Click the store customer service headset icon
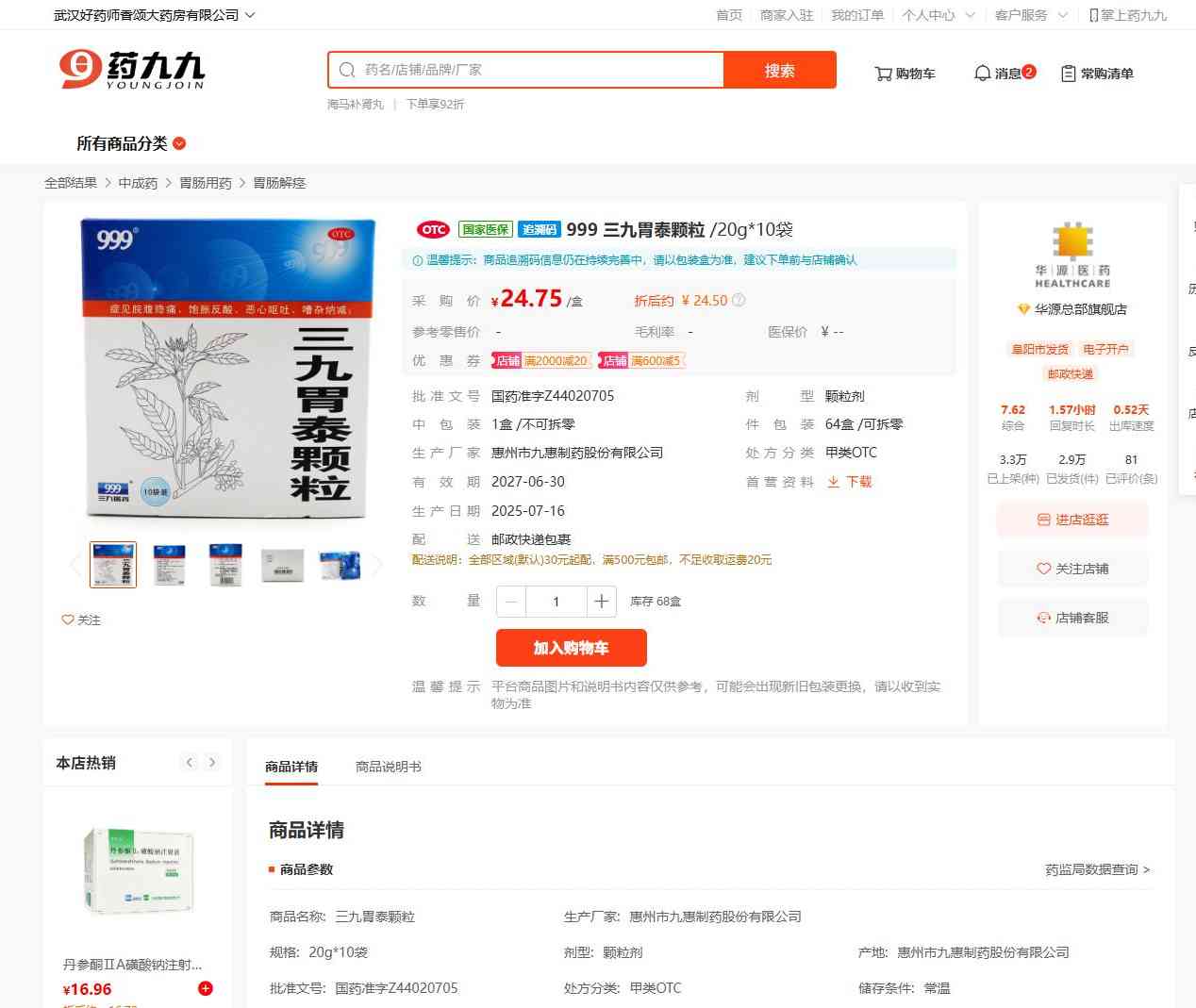1196x1008 pixels. [x=1043, y=619]
